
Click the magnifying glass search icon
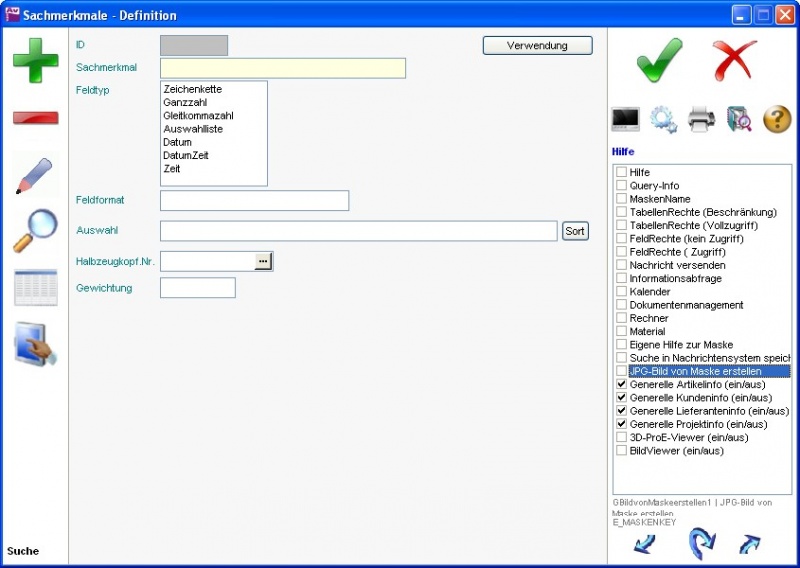point(35,231)
